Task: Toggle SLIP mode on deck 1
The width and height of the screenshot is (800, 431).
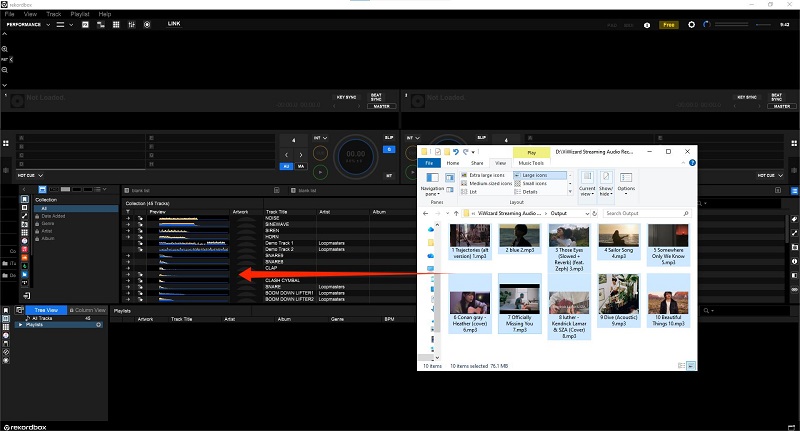Action: [x=389, y=138]
